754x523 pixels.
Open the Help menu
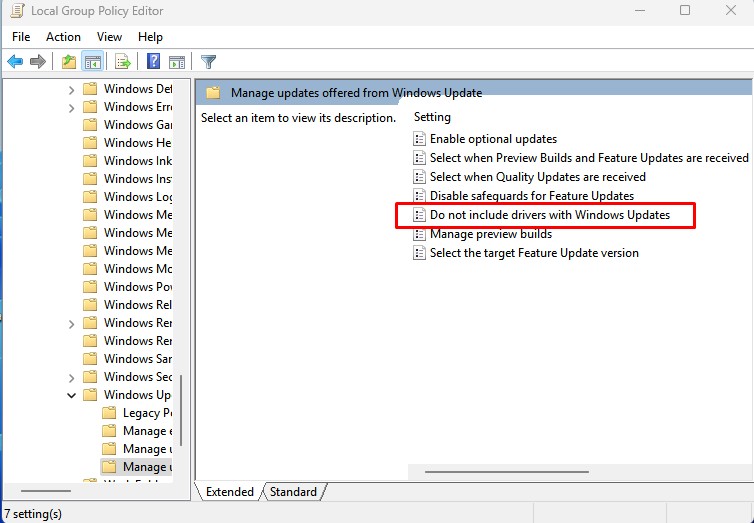(150, 37)
